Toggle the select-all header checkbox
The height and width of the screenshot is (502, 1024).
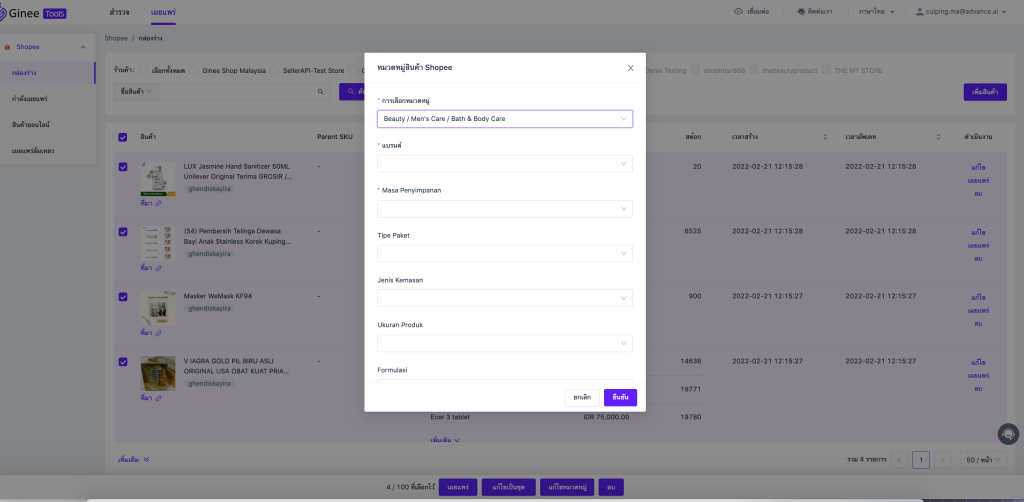point(123,137)
